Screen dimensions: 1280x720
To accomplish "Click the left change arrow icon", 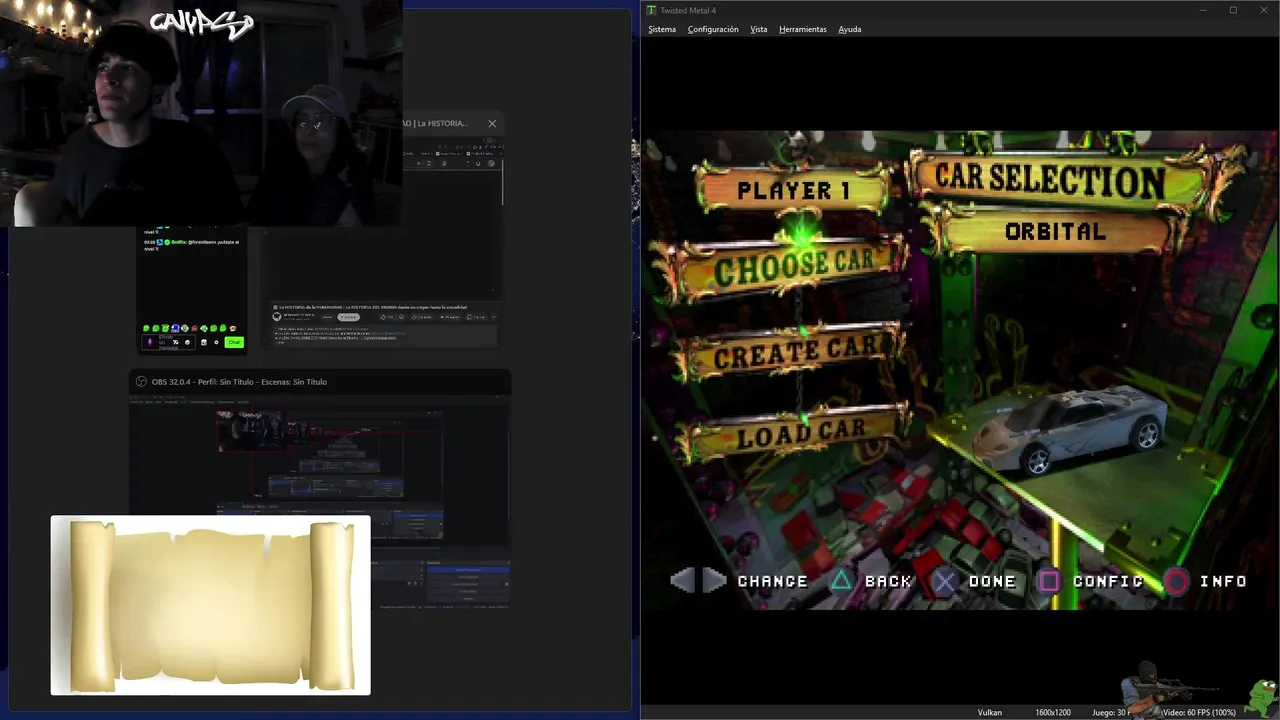I will (682, 580).
